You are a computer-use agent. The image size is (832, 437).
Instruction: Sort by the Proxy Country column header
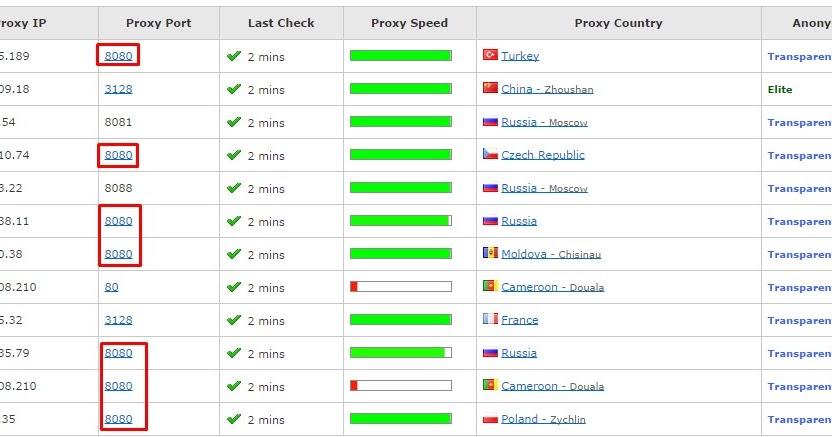click(x=618, y=23)
